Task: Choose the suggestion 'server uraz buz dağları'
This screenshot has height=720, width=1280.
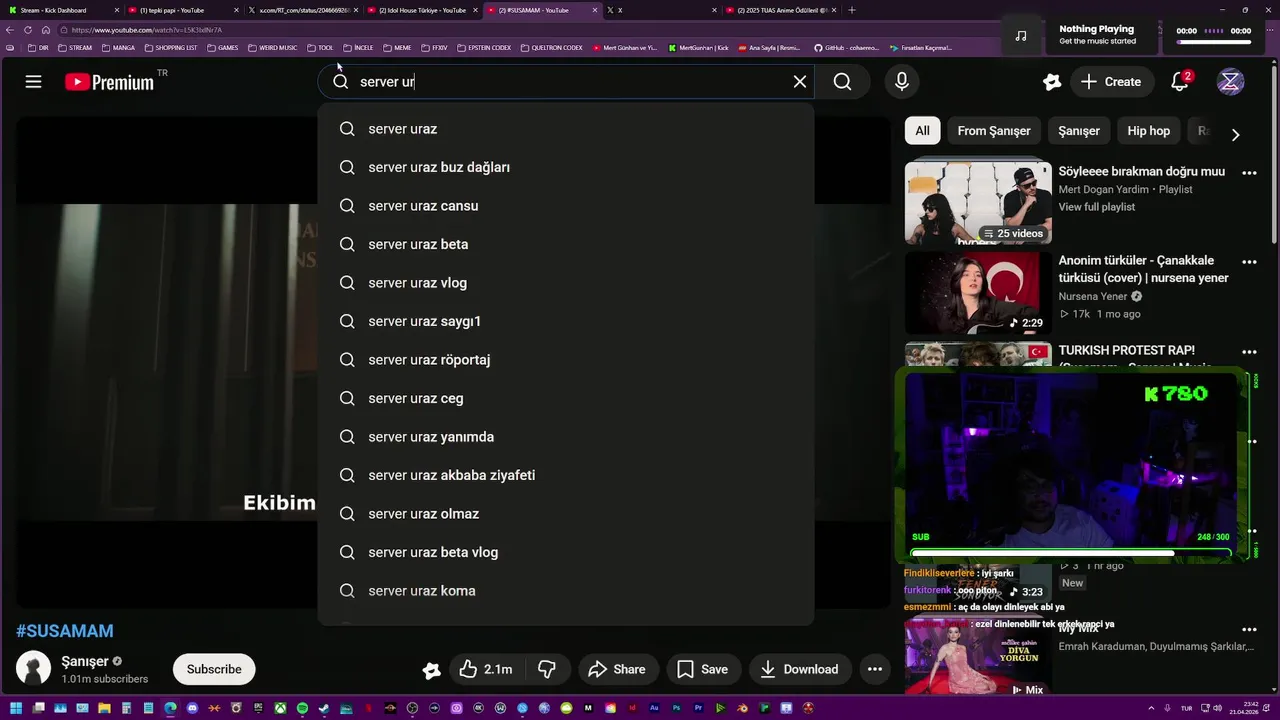Action: [566, 167]
